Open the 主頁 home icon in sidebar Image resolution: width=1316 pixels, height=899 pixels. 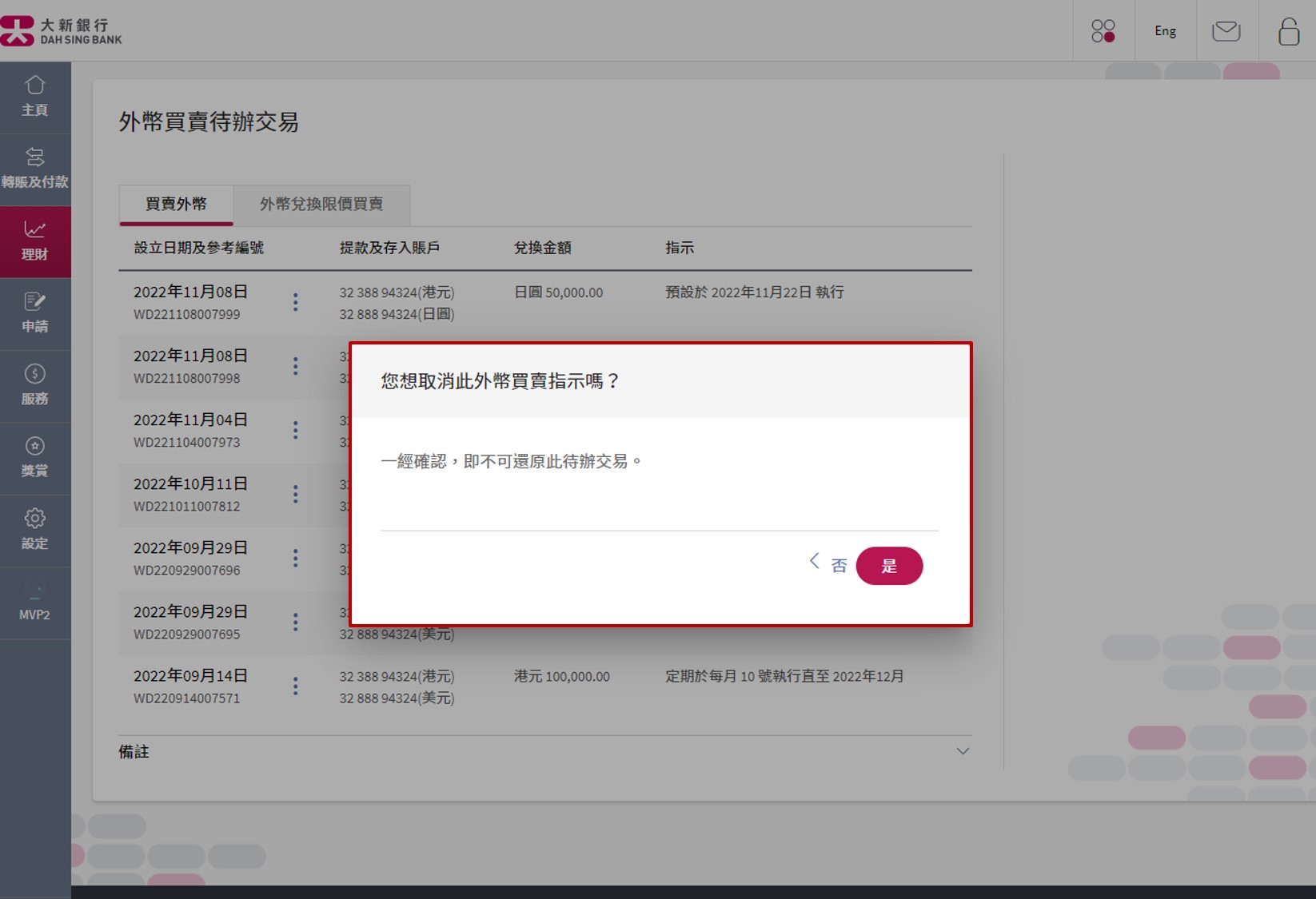35,96
